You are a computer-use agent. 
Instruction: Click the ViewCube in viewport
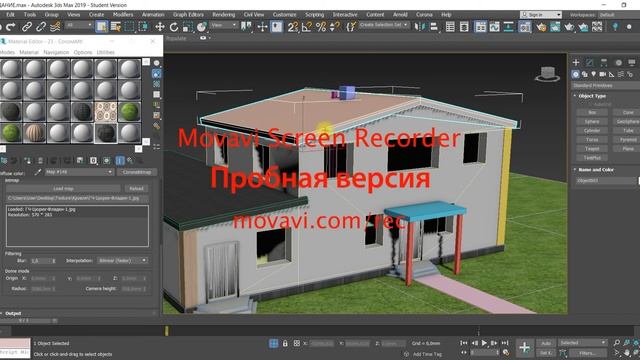pos(547,74)
